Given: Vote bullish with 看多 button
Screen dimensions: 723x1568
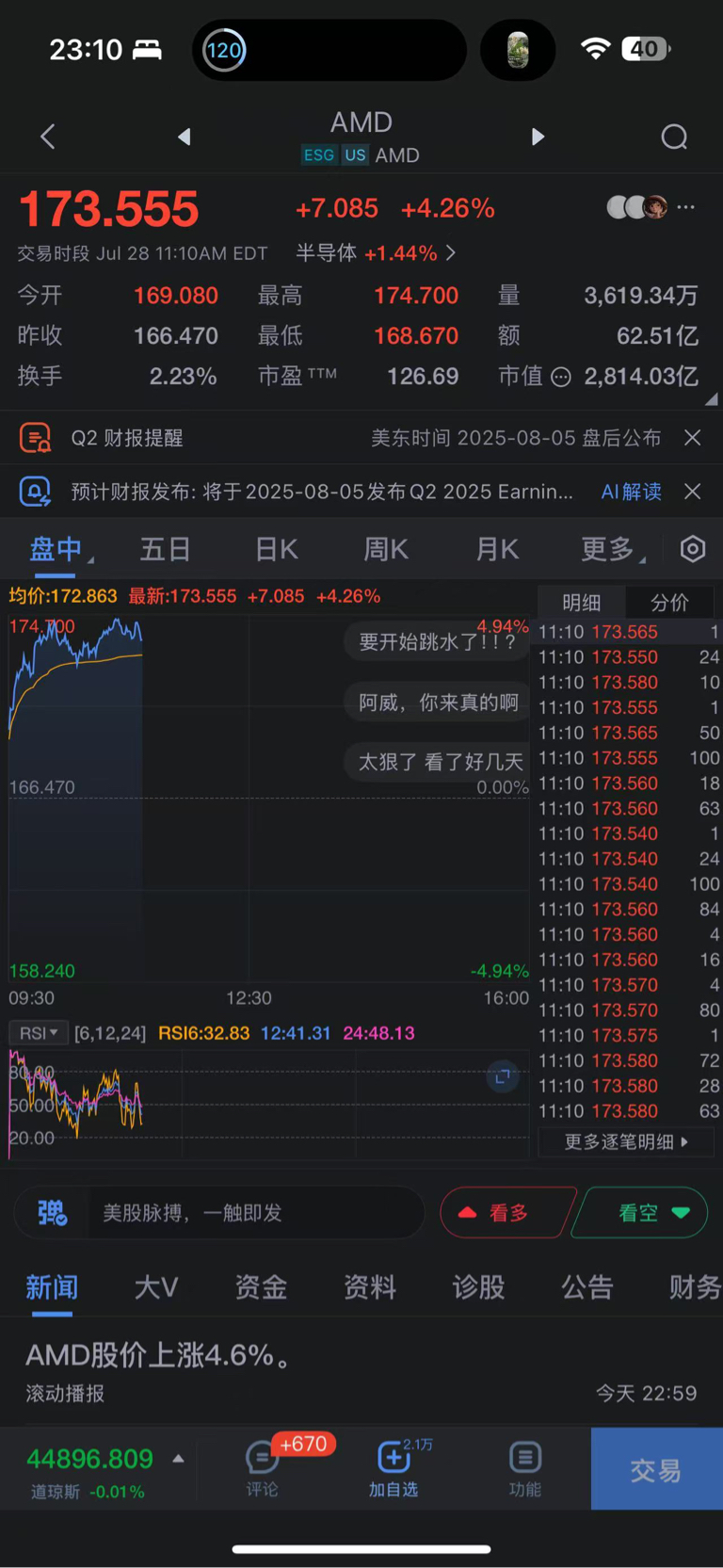Looking at the screenshot, I should click(x=506, y=1213).
